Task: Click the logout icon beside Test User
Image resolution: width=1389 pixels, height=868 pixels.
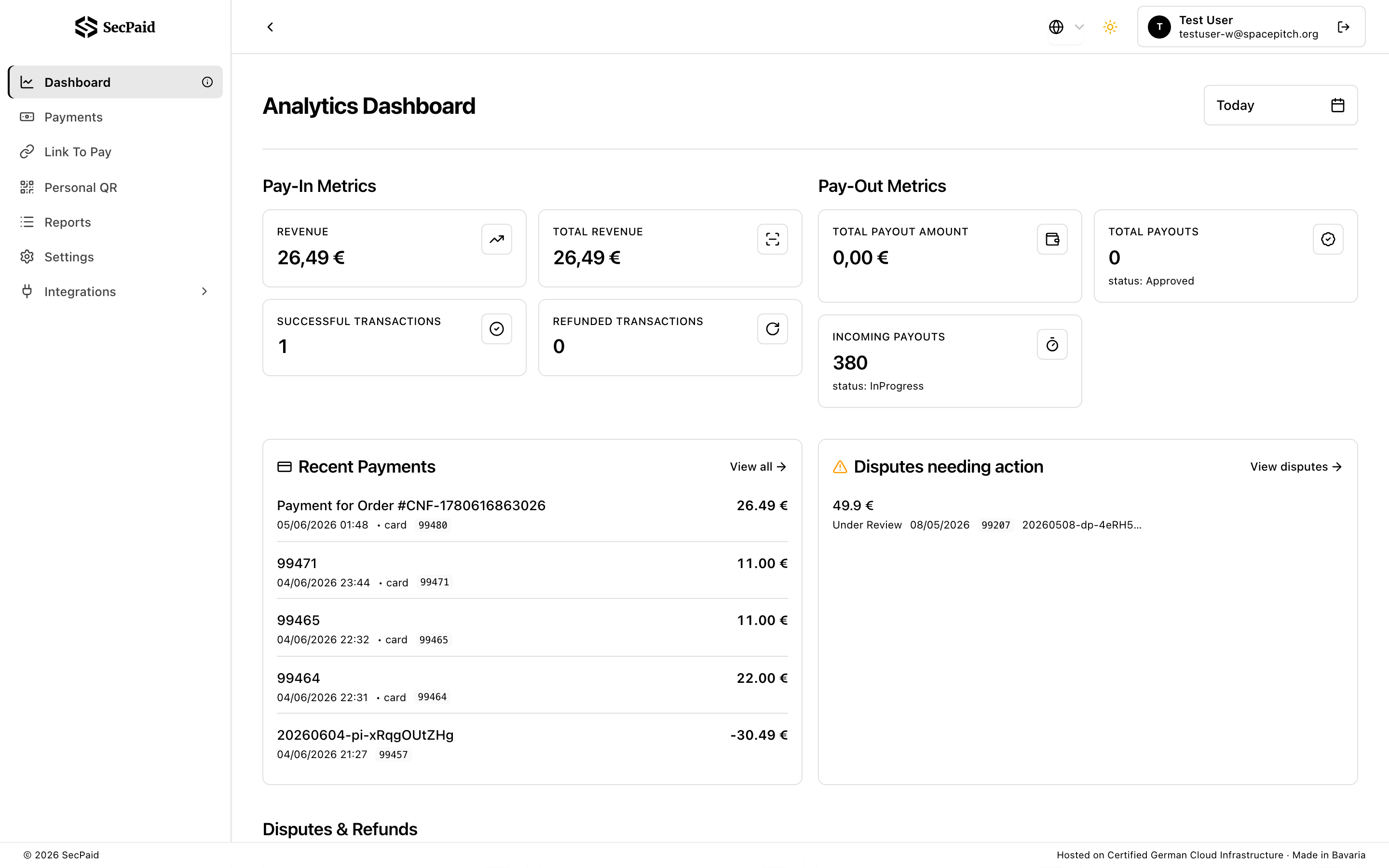Action: (1344, 27)
